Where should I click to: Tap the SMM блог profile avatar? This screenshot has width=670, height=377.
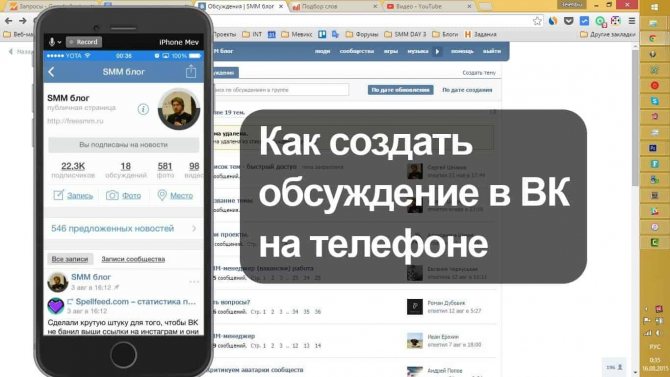[x=179, y=109]
